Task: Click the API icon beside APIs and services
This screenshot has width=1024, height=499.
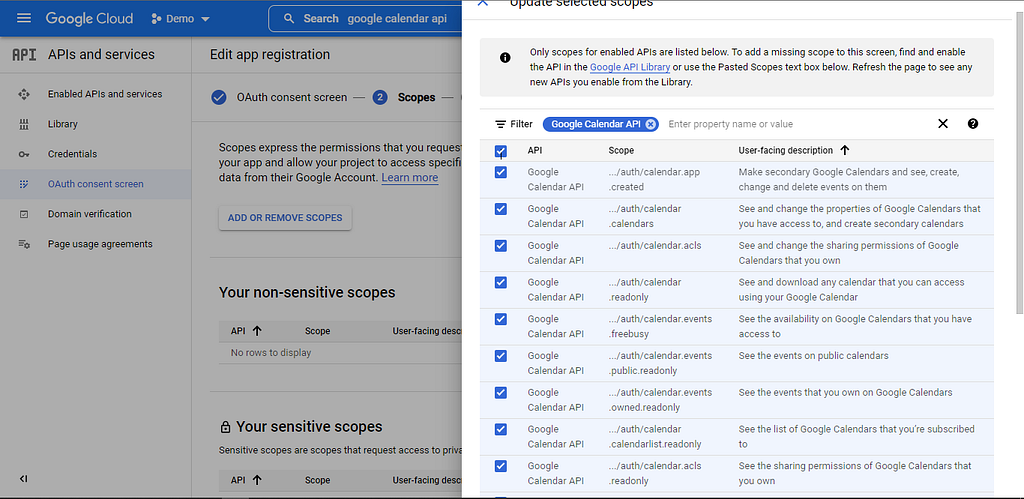Action: (24, 55)
